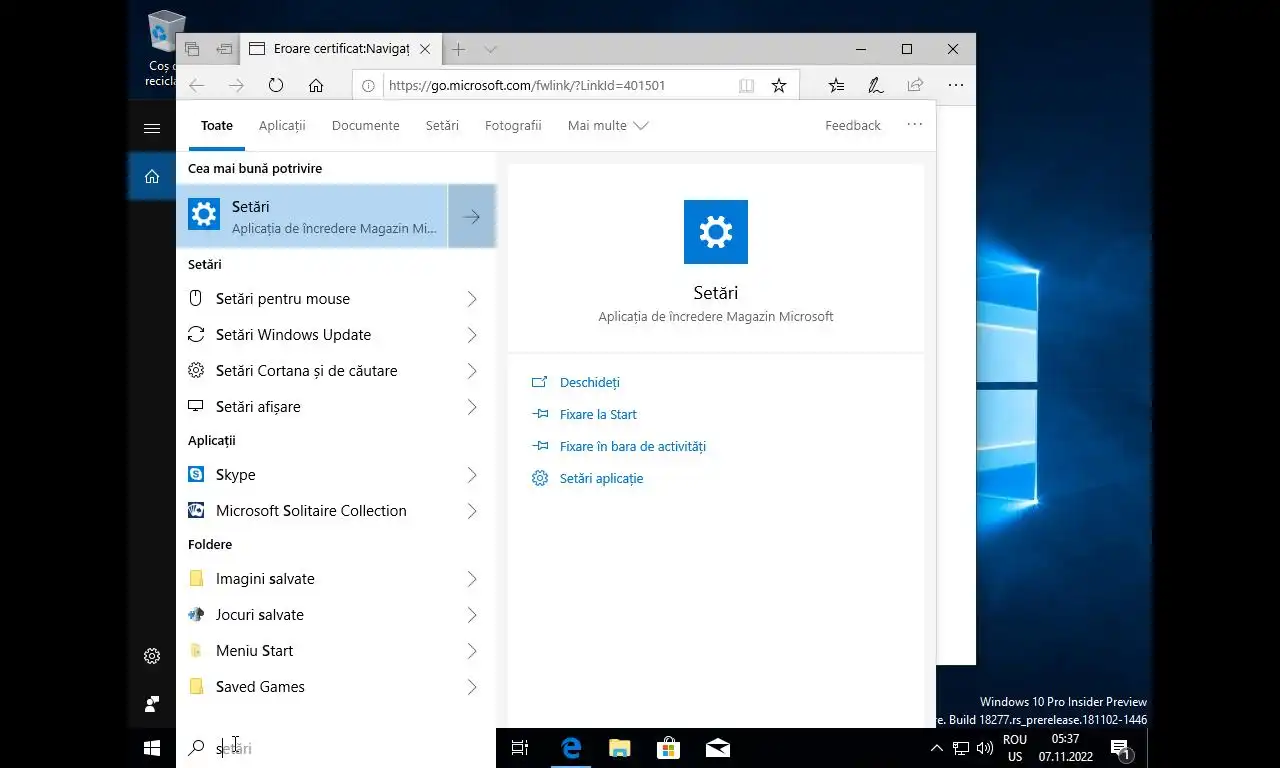The width and height of the screenshot is (1280, 768).
Task: Go forward in the Edge browser
Action: [236, 86]
